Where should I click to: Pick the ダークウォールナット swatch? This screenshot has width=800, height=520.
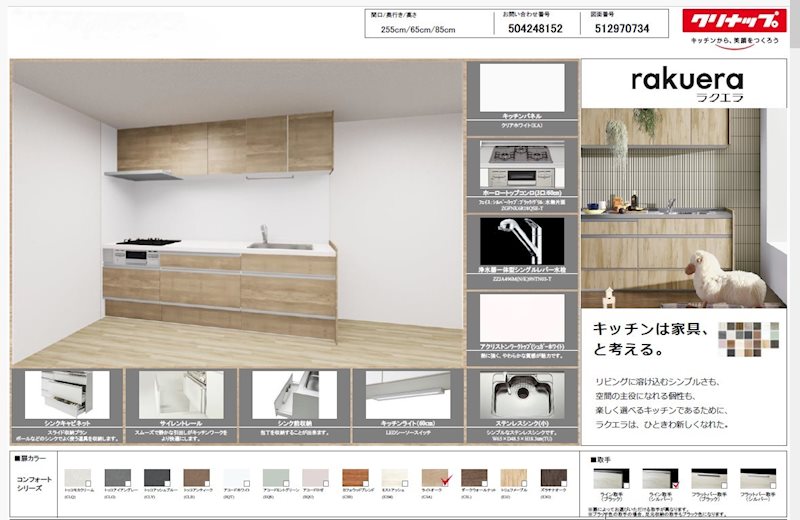click(x=474, y=478)
